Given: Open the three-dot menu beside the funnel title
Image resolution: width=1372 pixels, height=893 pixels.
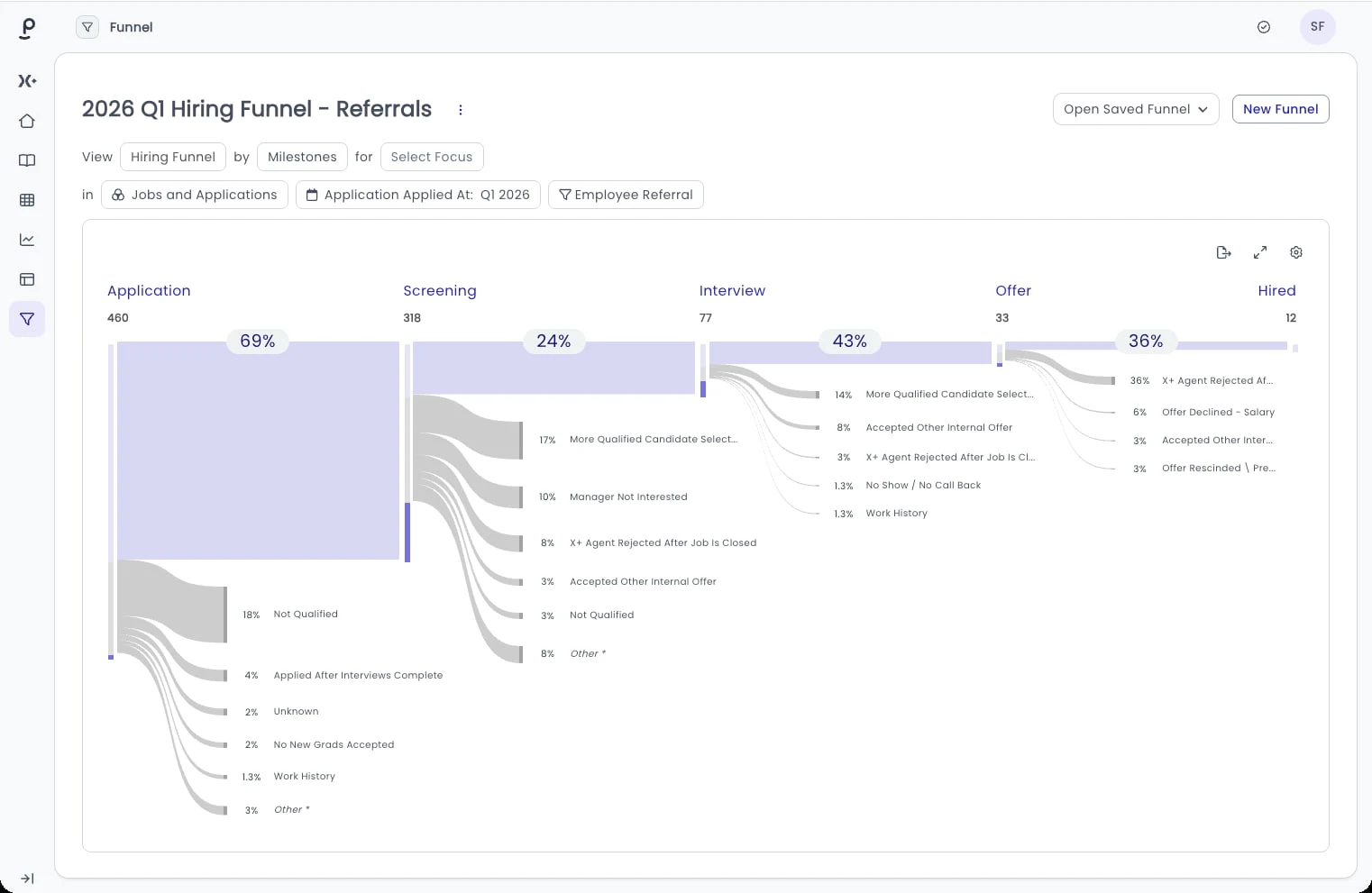Looking at the screenshot, I should [461, 110].
